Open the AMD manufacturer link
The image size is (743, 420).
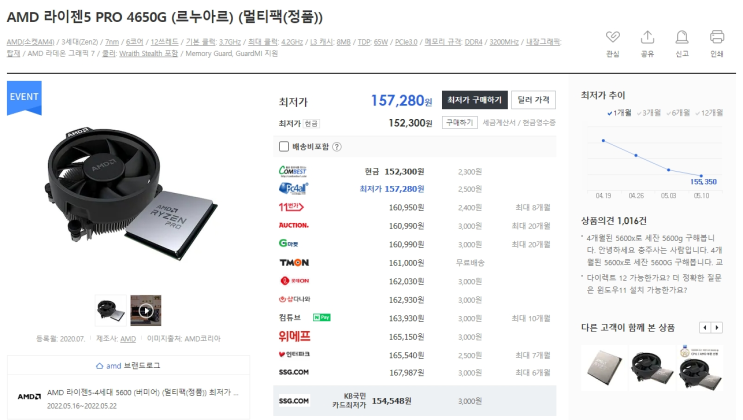128,339
